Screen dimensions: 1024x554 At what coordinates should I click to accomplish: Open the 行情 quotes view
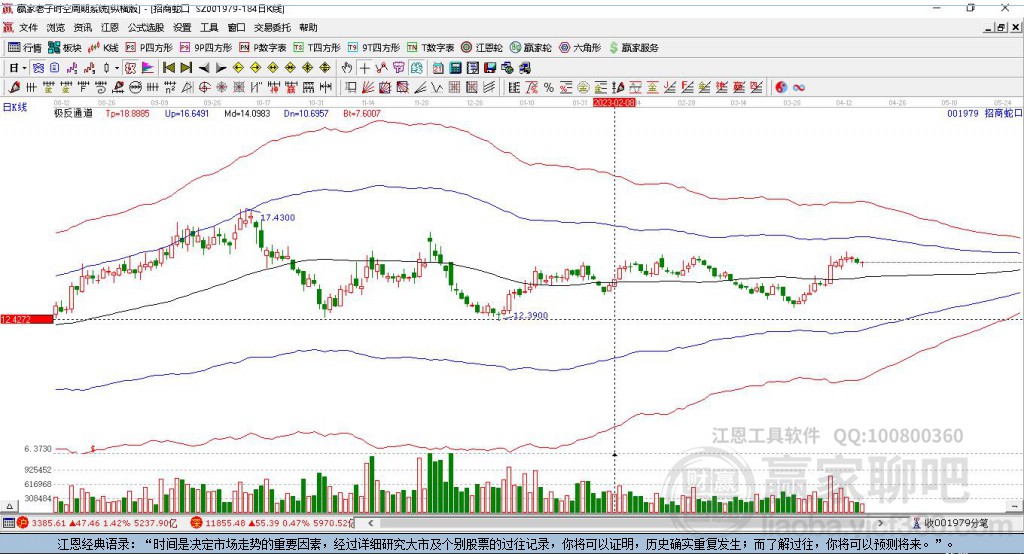coord(24,48)
